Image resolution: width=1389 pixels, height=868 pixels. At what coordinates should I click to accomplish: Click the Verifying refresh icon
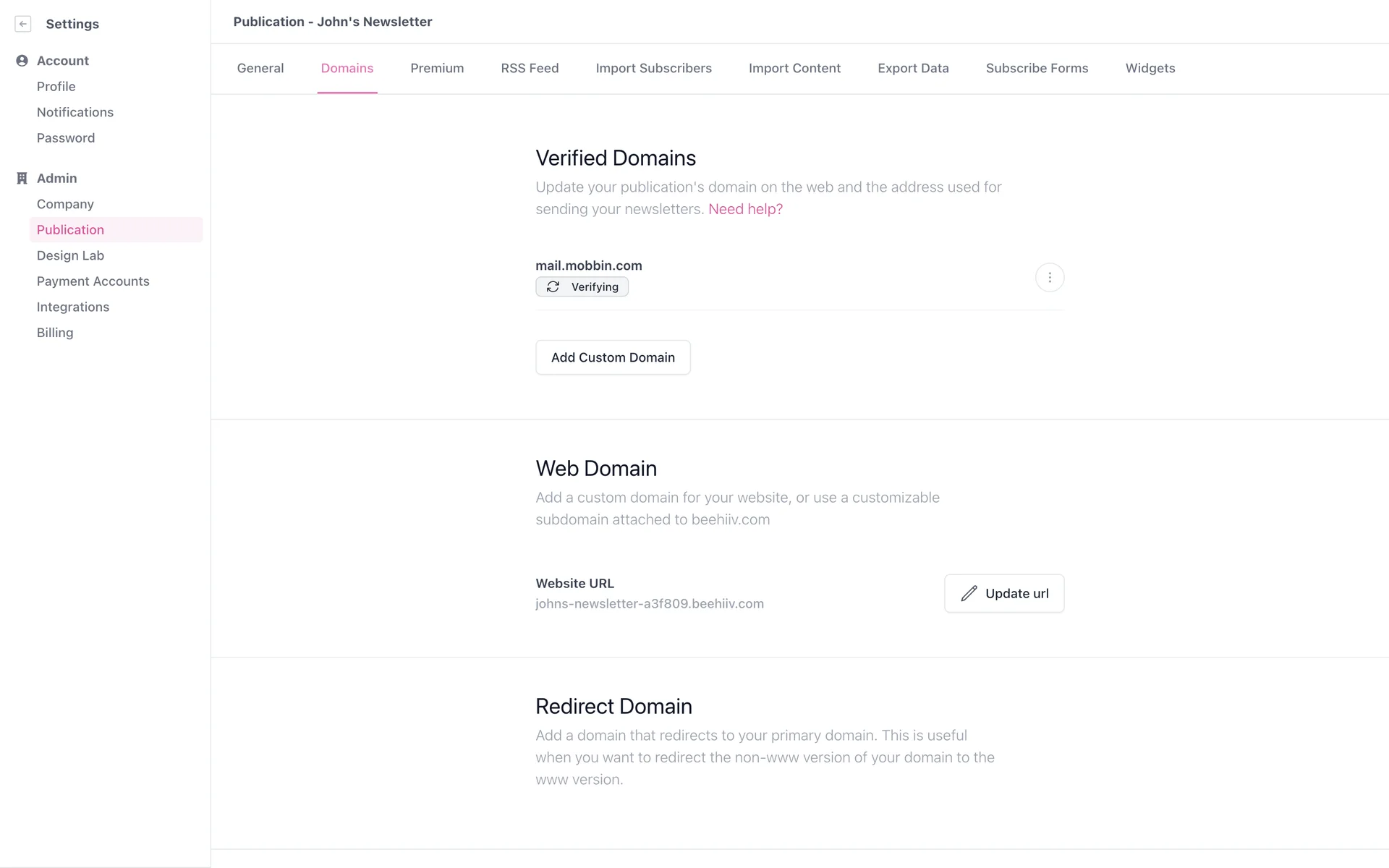pos(553,287)
